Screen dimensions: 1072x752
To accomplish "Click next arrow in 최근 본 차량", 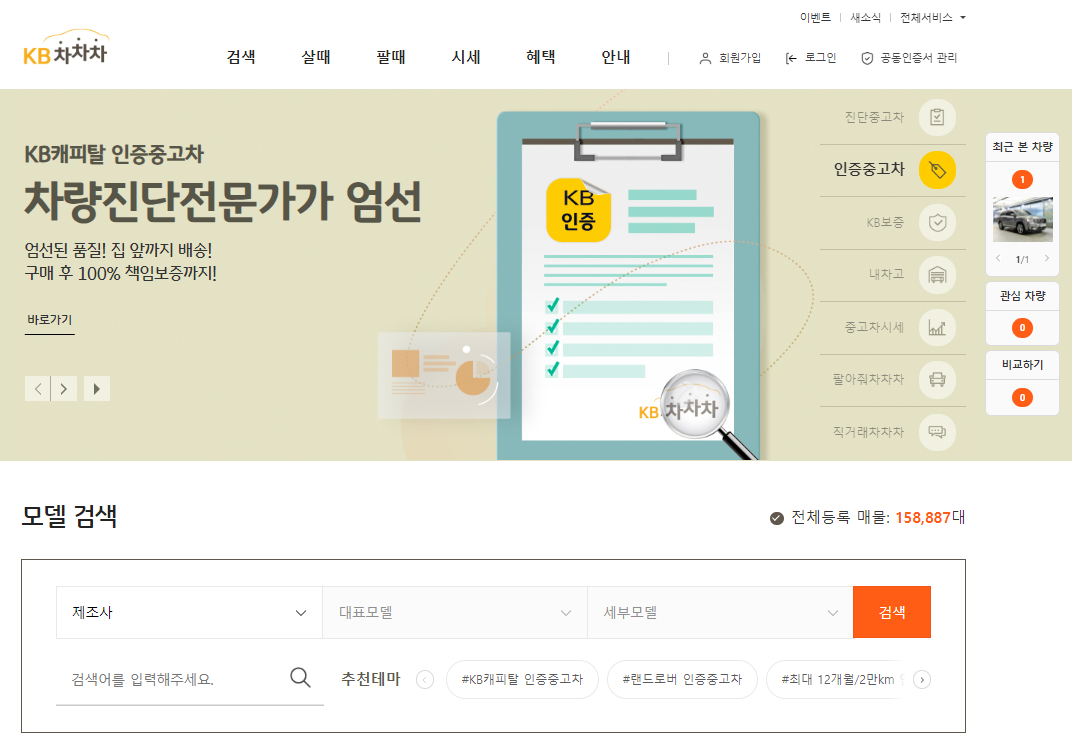I will 1047,258.
